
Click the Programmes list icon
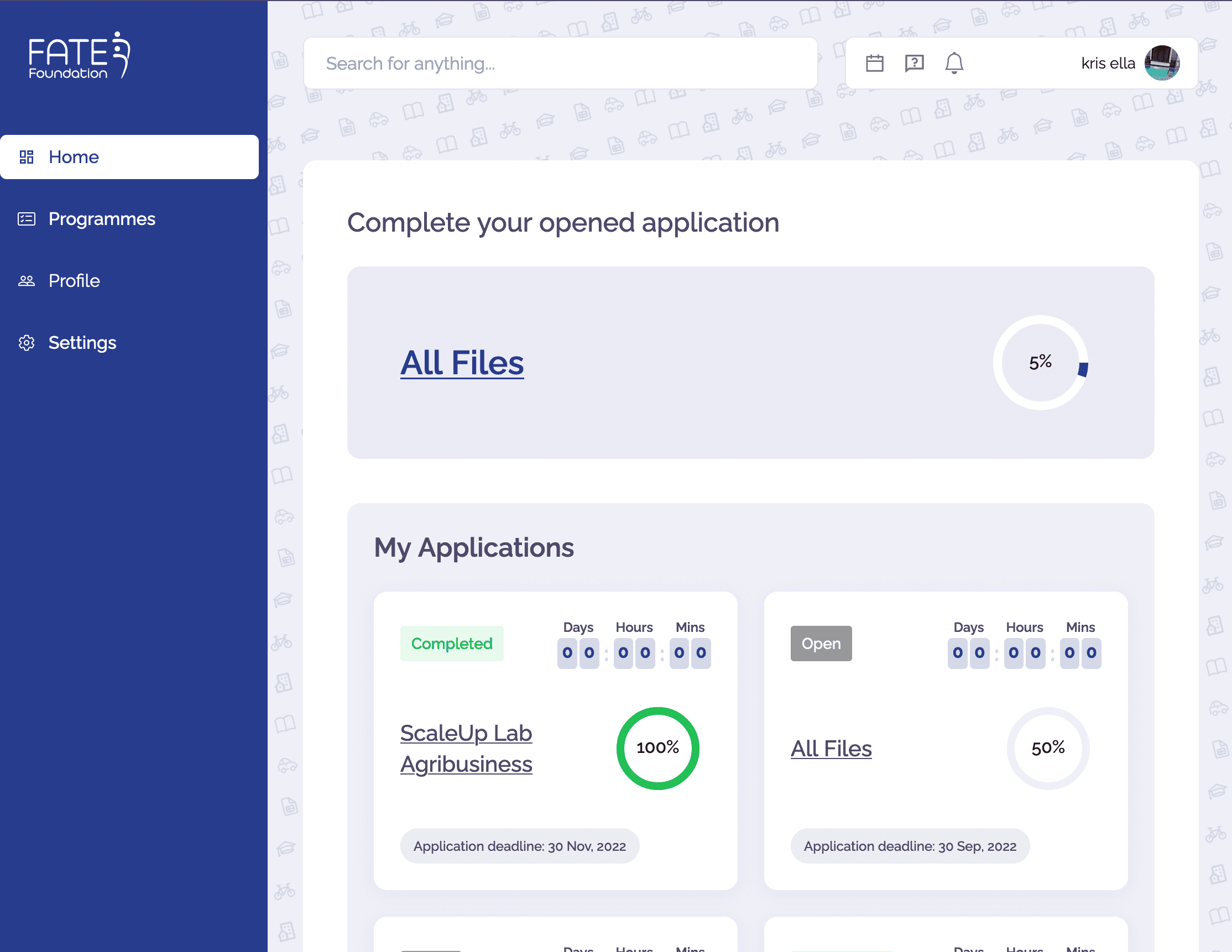pos(27,219)
